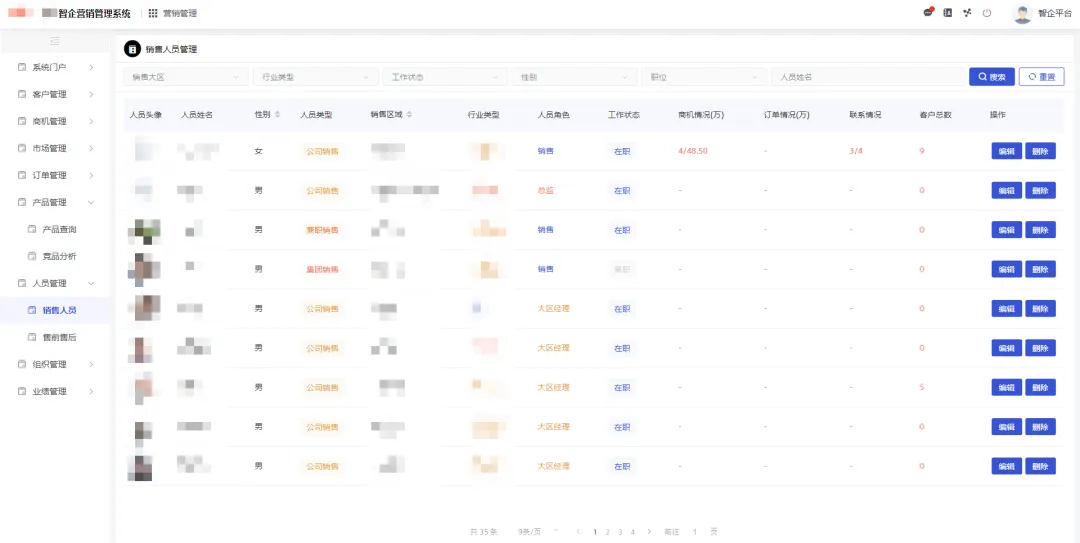Click the blue 搜索 button
Image resolution: width=1080 pixels, height=543 pixels.
pos(991,77)
